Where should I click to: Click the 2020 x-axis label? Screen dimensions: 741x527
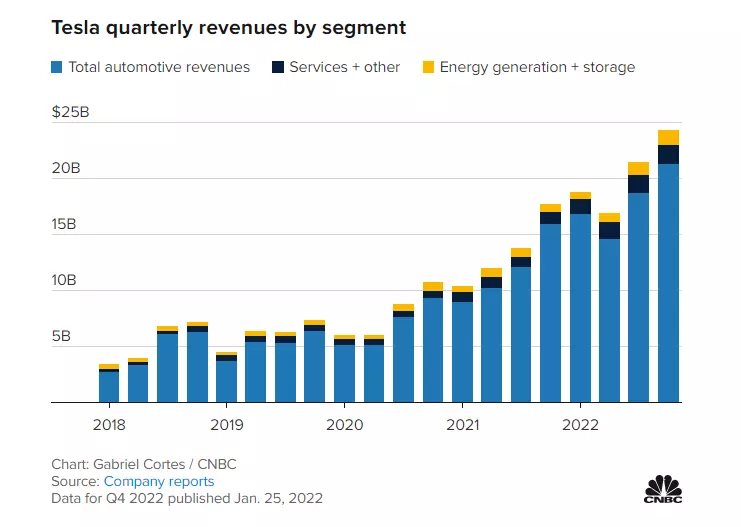coord(345,425)
